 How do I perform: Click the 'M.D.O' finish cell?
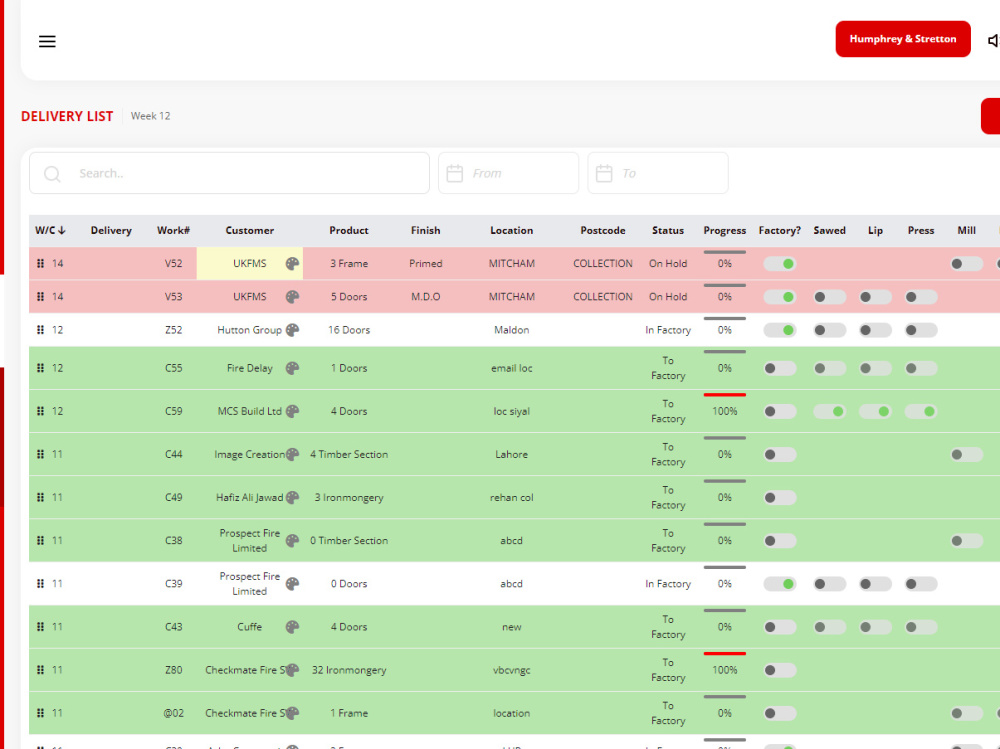[x=425, y=297]
